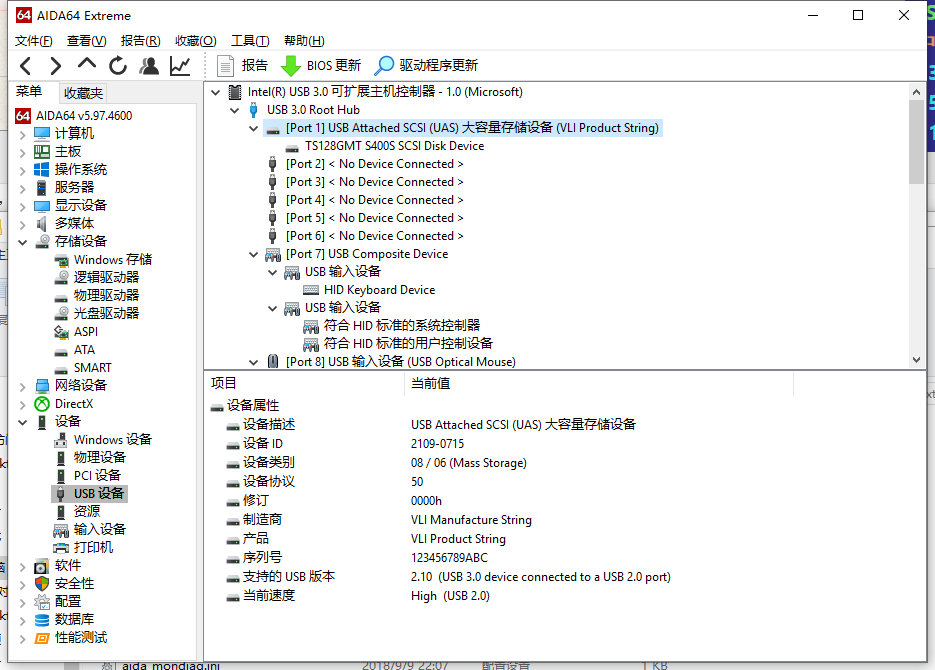This screenshot has width=935, height=670.
Task: Click the 多媒体 speaker icon
Action: [x=42, y=224]
